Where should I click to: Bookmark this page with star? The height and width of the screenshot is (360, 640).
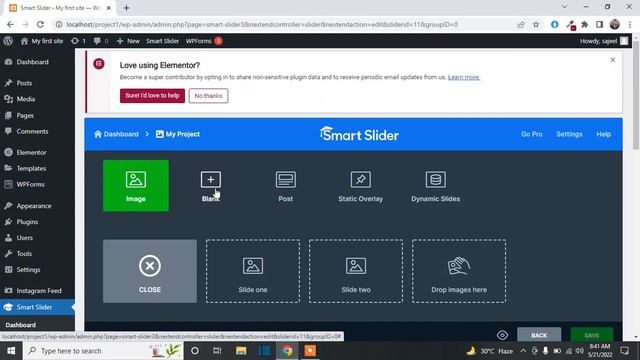pos(536,24)
